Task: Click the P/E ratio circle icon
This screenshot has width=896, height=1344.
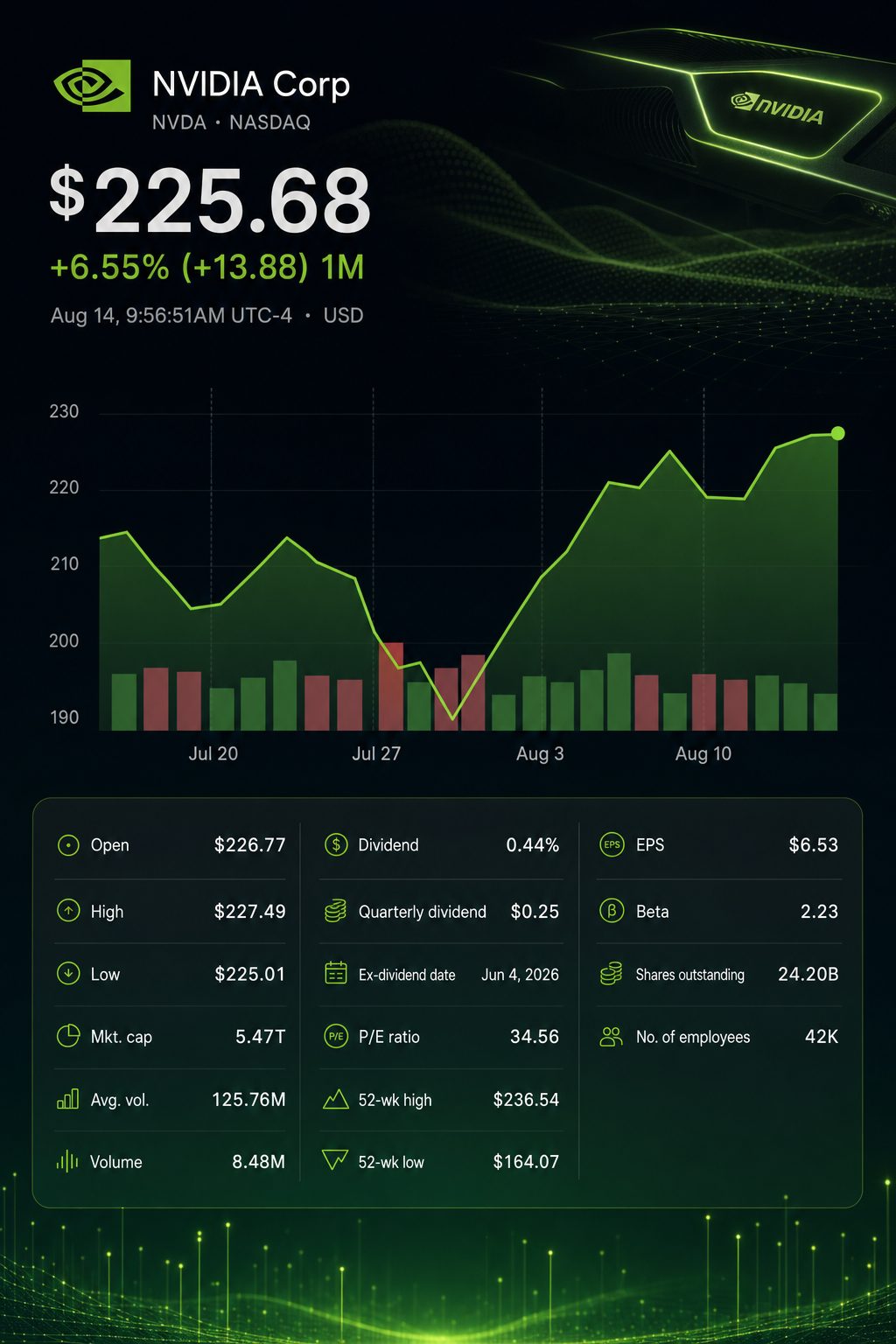Action: 336,1036
